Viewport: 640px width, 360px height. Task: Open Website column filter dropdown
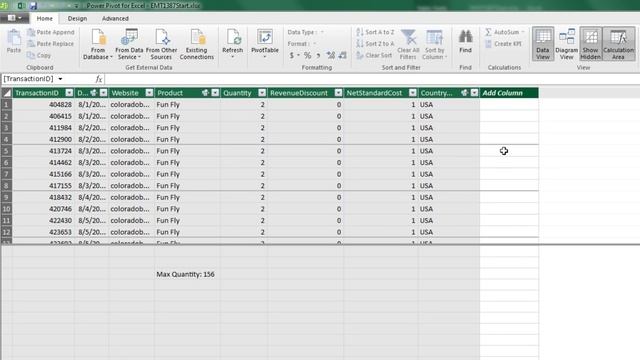tap(149, 93)
